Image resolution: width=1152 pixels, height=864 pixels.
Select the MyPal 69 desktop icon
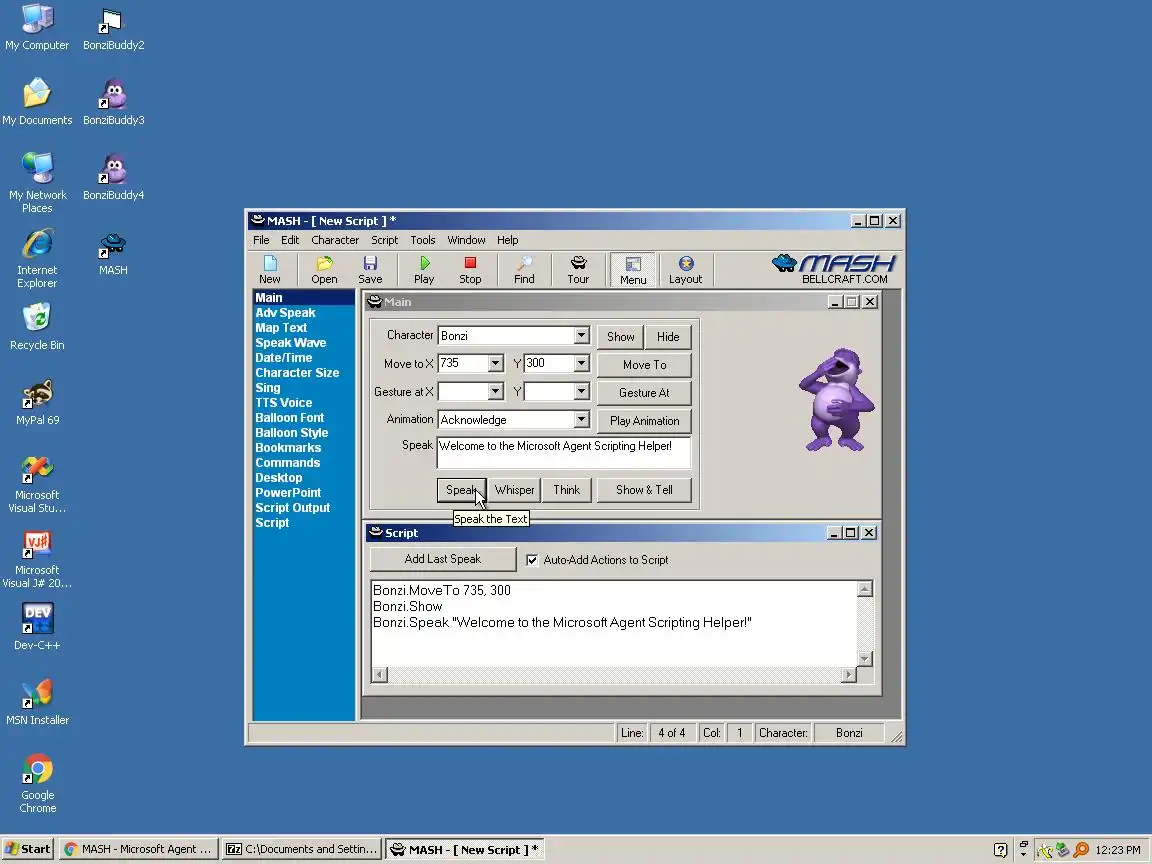click(37, 403)
